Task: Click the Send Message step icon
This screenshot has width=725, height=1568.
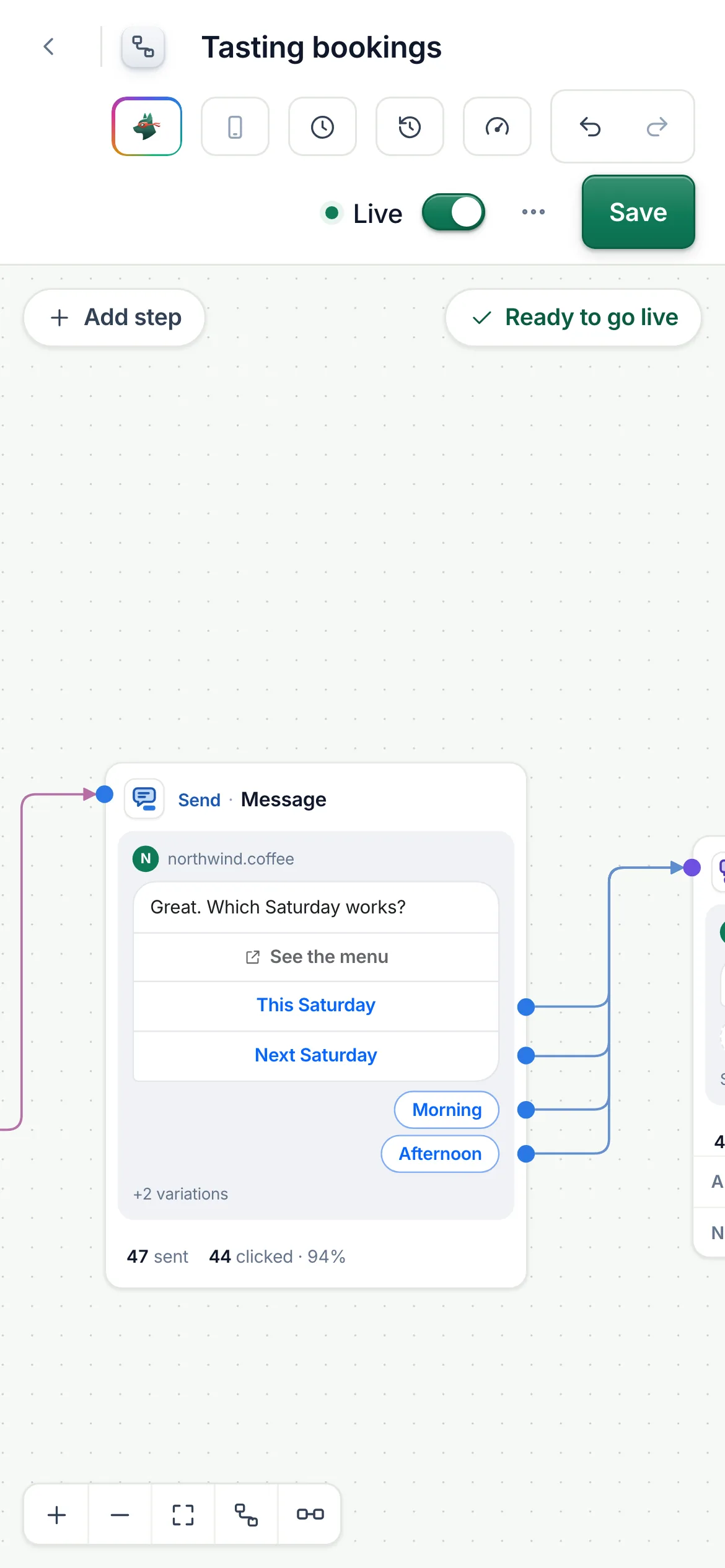Action: pyautogui.click(x=144, y=799)
